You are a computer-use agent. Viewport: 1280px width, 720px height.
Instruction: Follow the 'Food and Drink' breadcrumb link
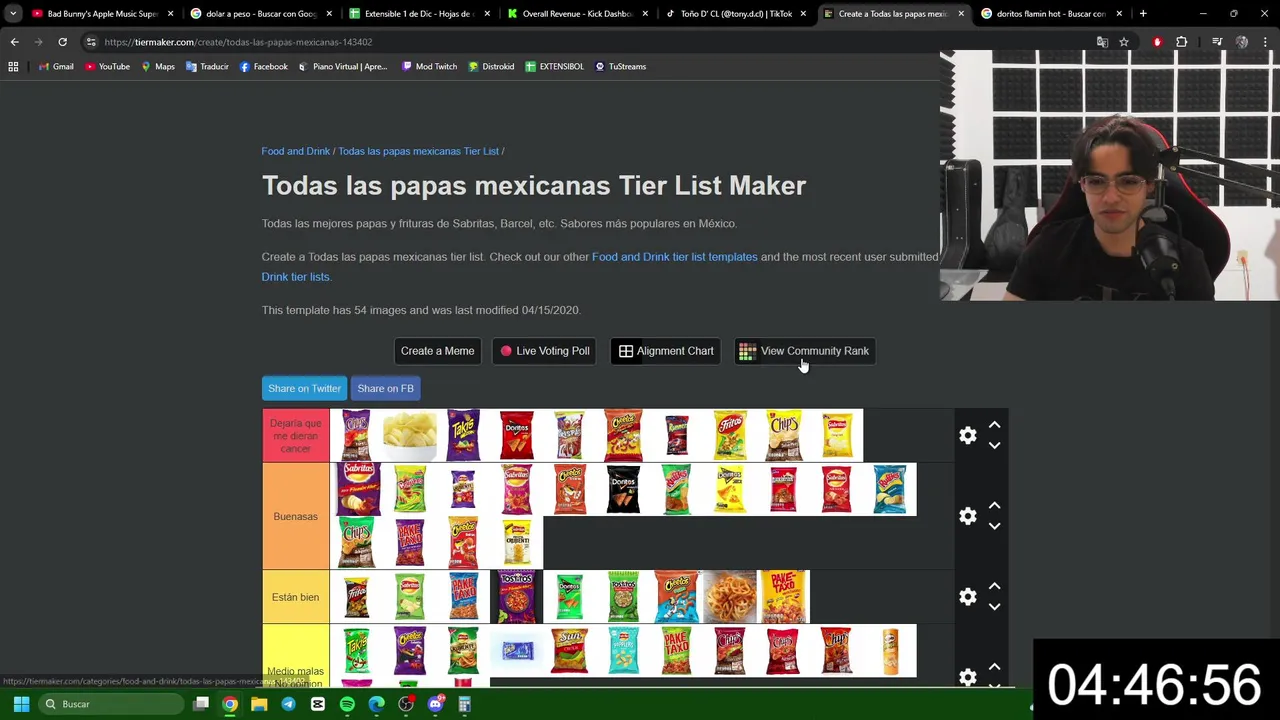(295, 151)
